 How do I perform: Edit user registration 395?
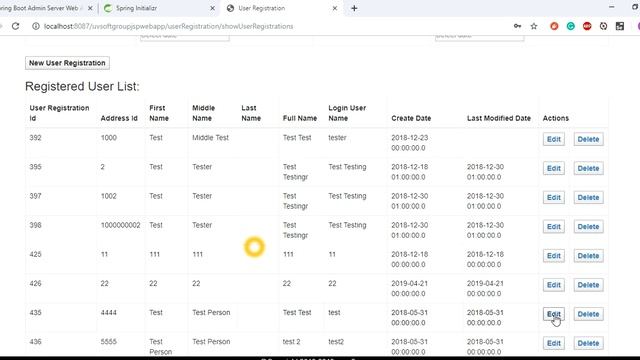(553, 168)
